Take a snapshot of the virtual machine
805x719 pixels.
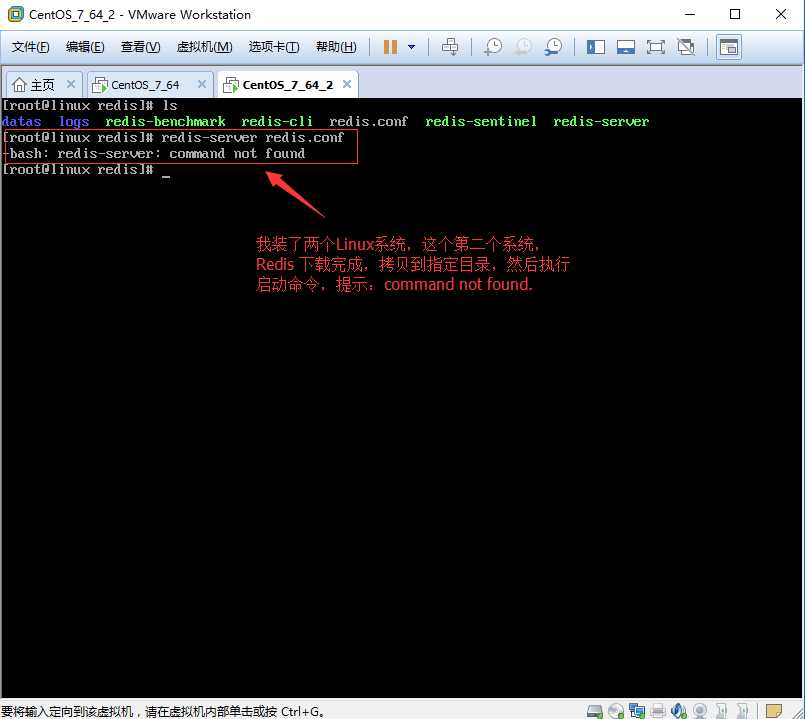point(493,47)
